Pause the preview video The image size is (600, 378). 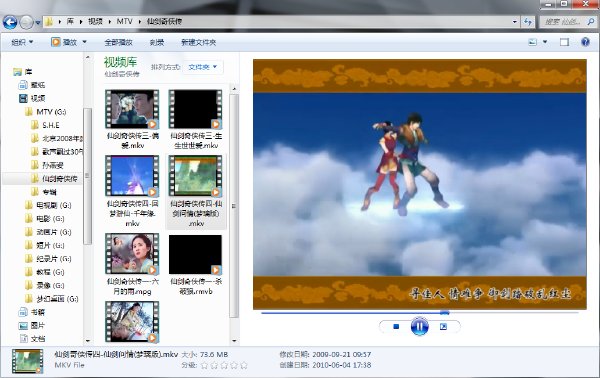pos(419,327)
